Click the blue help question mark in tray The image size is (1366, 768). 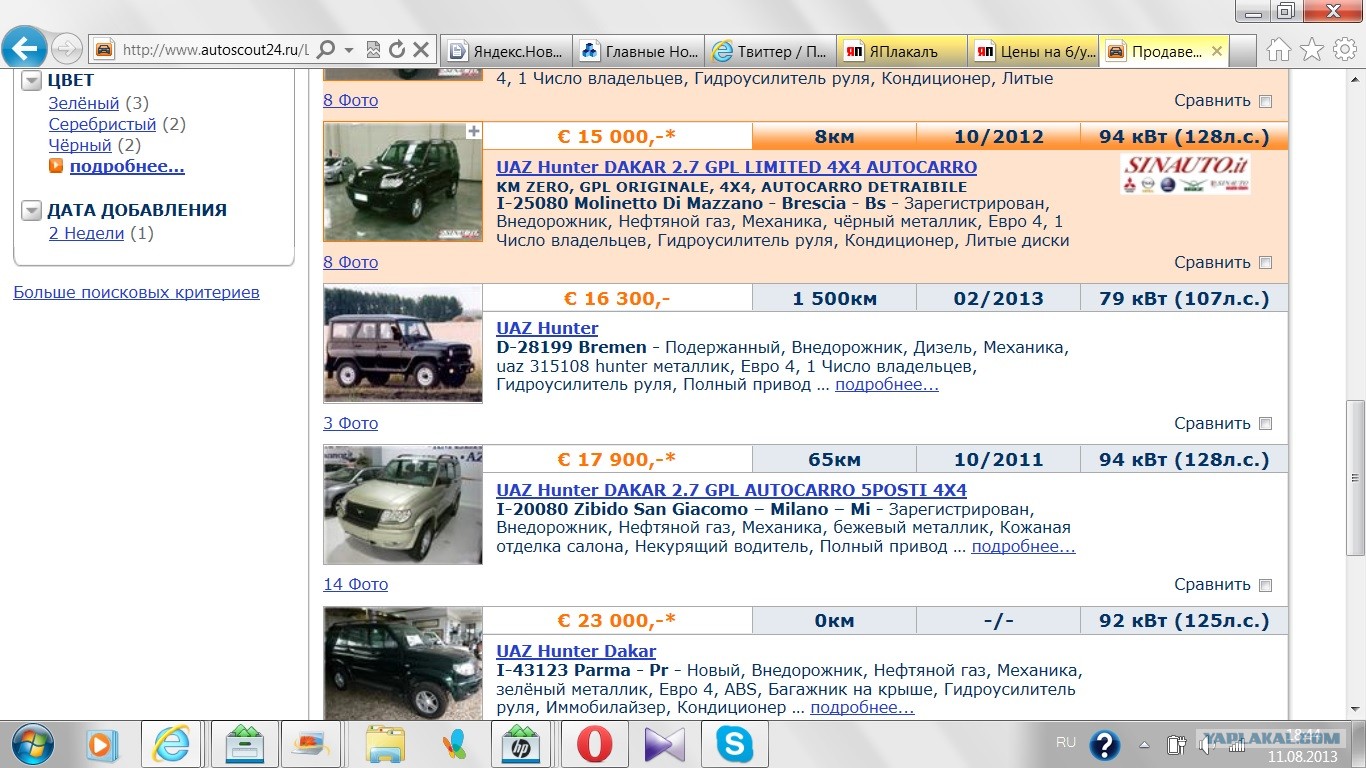click(1105, 744)
